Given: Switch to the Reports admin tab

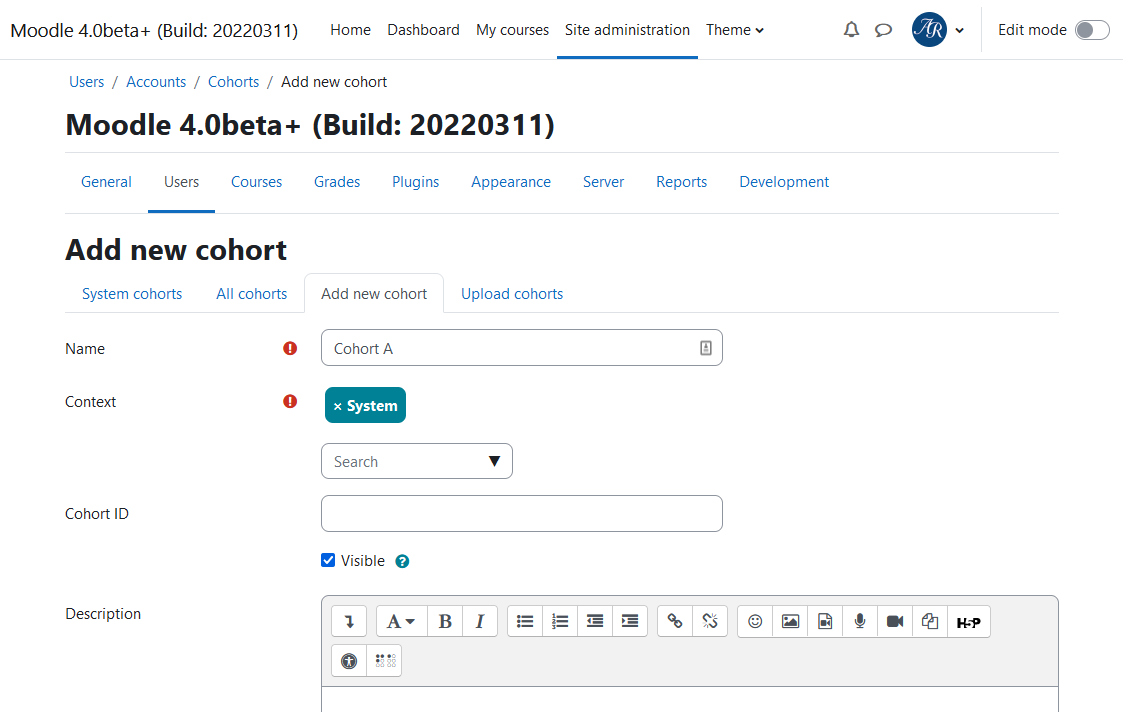Looking at the screenshot, I should [681, 182].
